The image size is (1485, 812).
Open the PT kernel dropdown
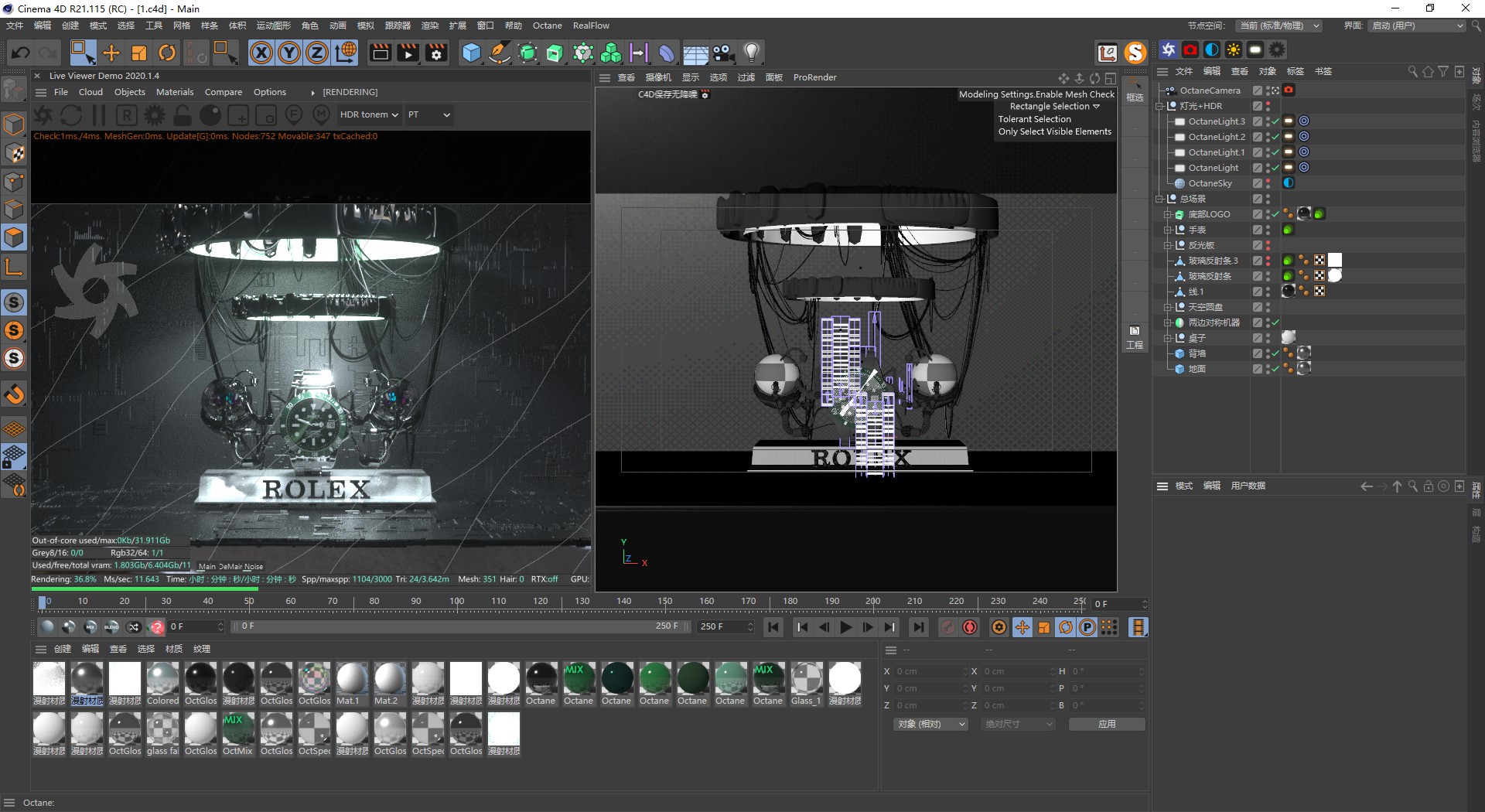[x=429, y=114]
